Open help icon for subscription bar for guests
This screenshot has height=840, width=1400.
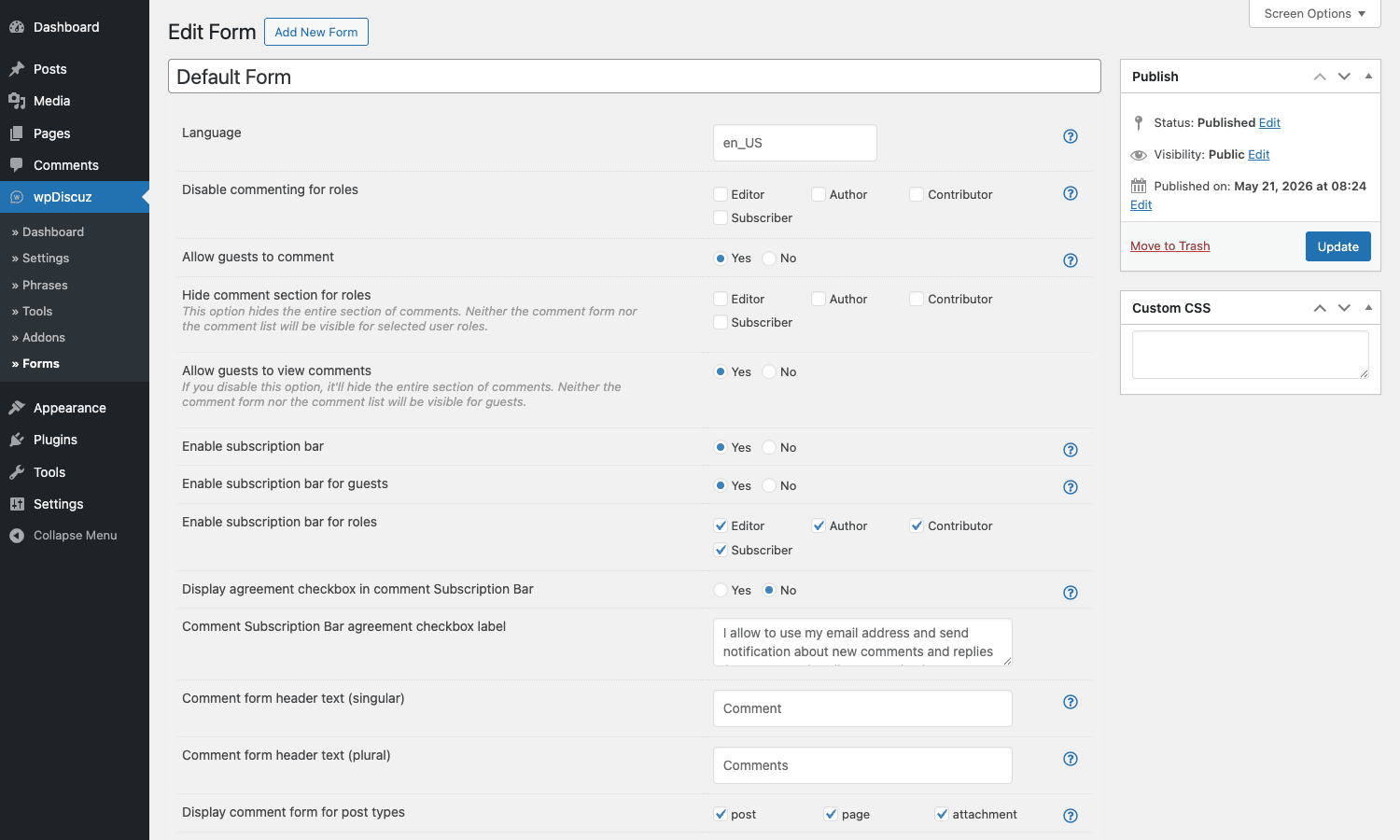1071,487
